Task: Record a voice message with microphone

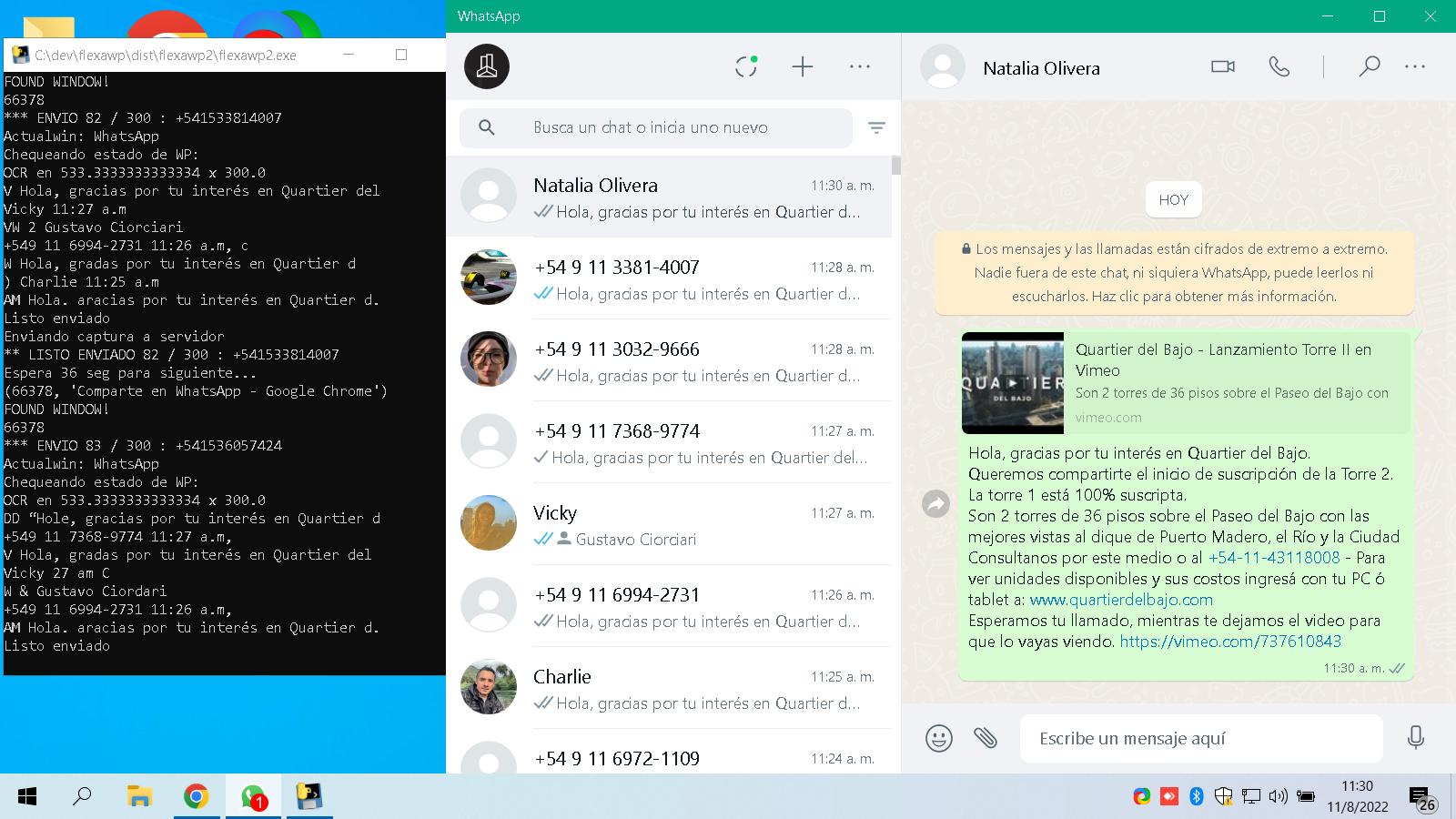Action: 1416,737
